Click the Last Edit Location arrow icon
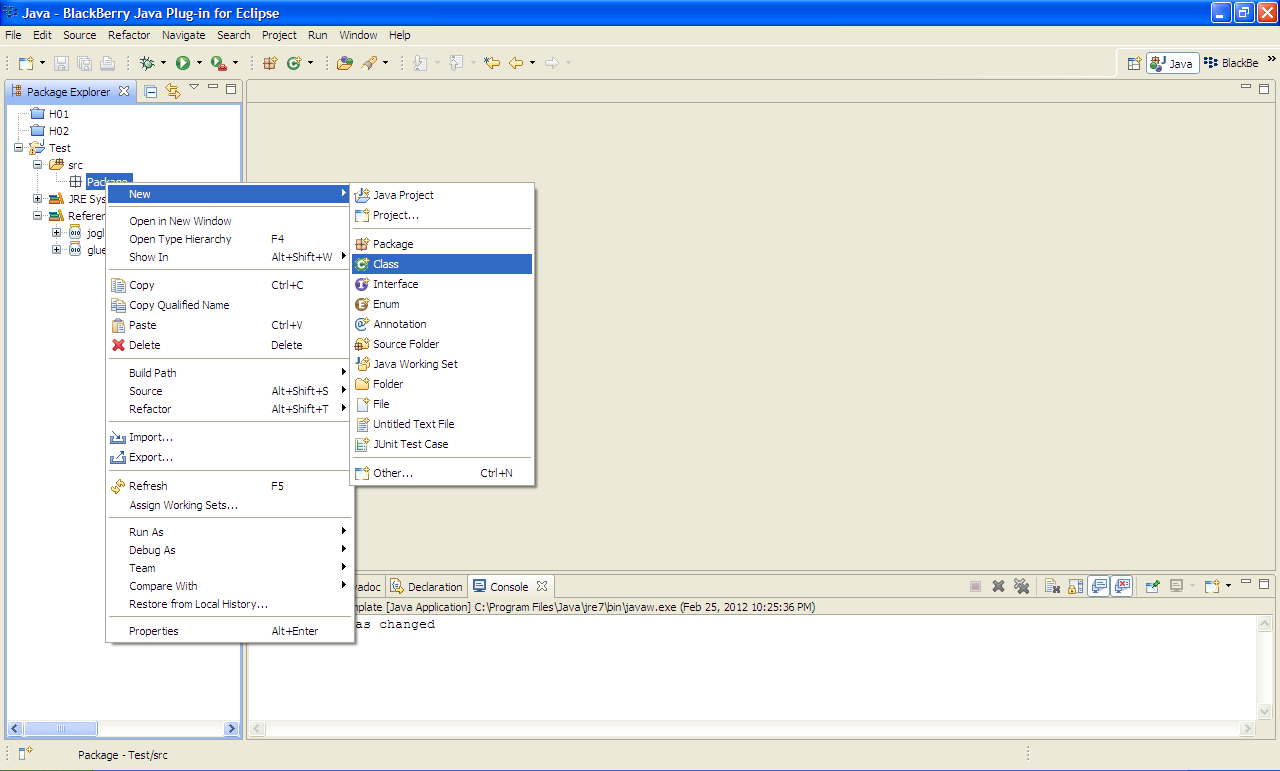1280x771 pixels. [491, 63]
